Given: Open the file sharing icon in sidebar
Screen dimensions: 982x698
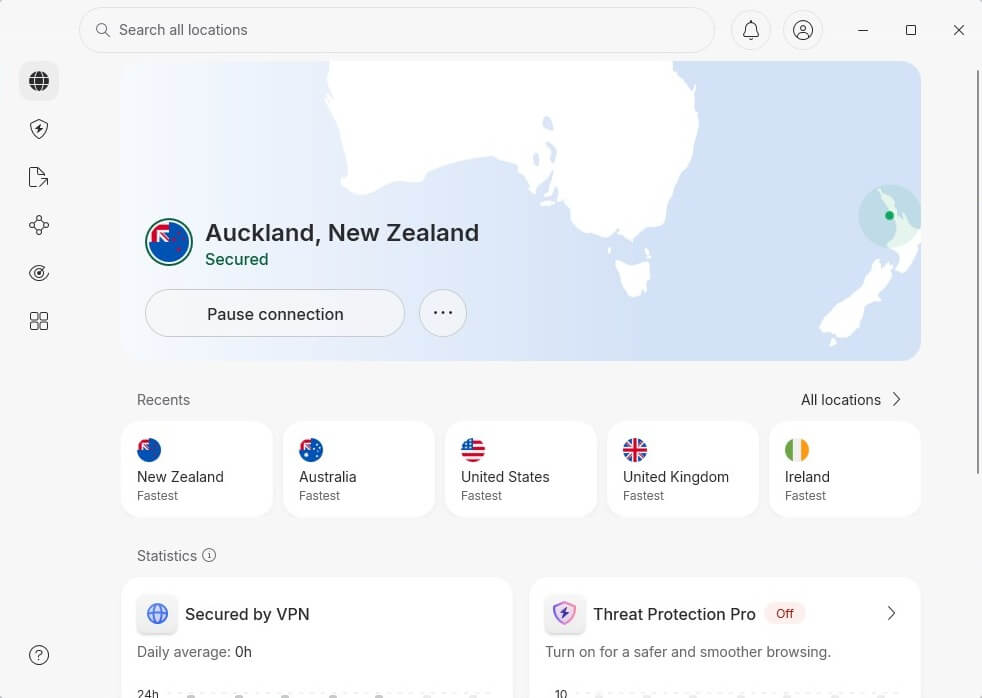Looking at the screenshot, I should [x=38, y=177].
